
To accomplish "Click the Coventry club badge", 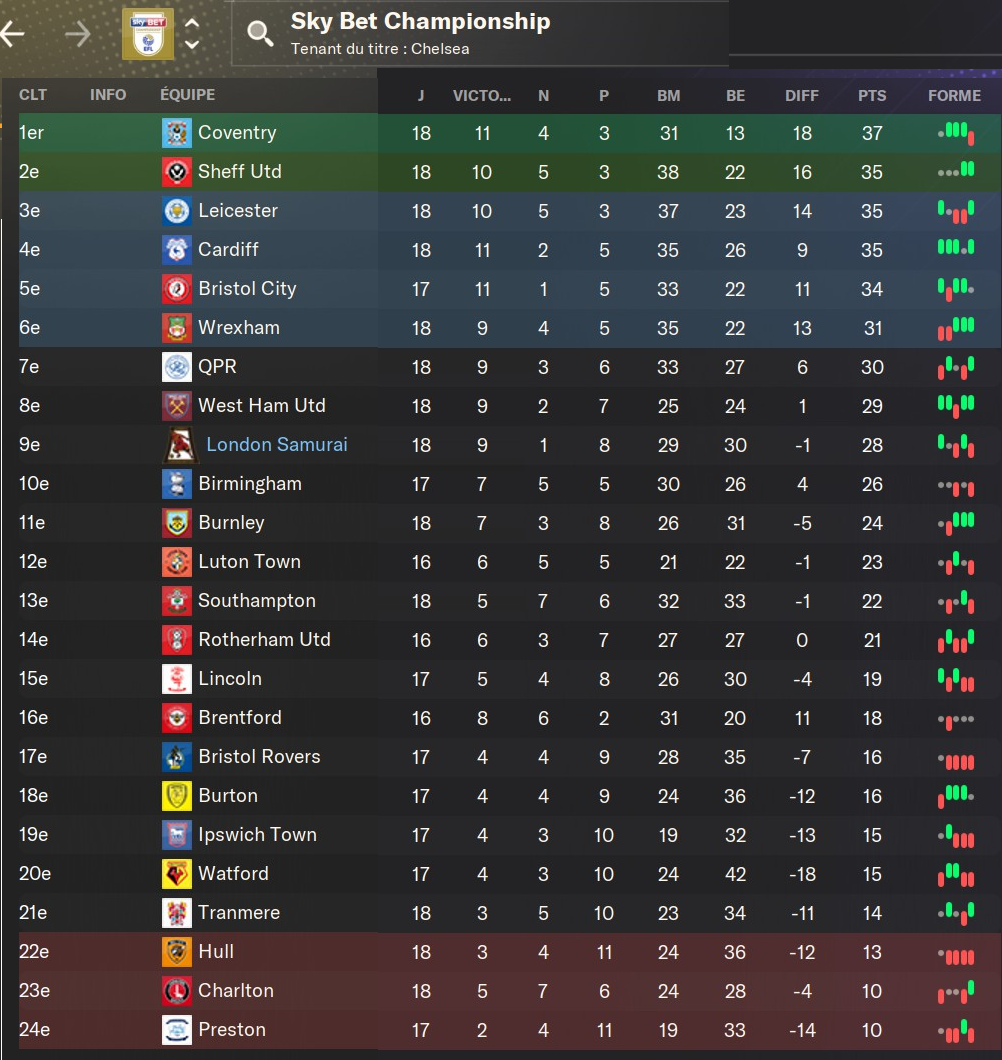I will (x=177, y=133).
